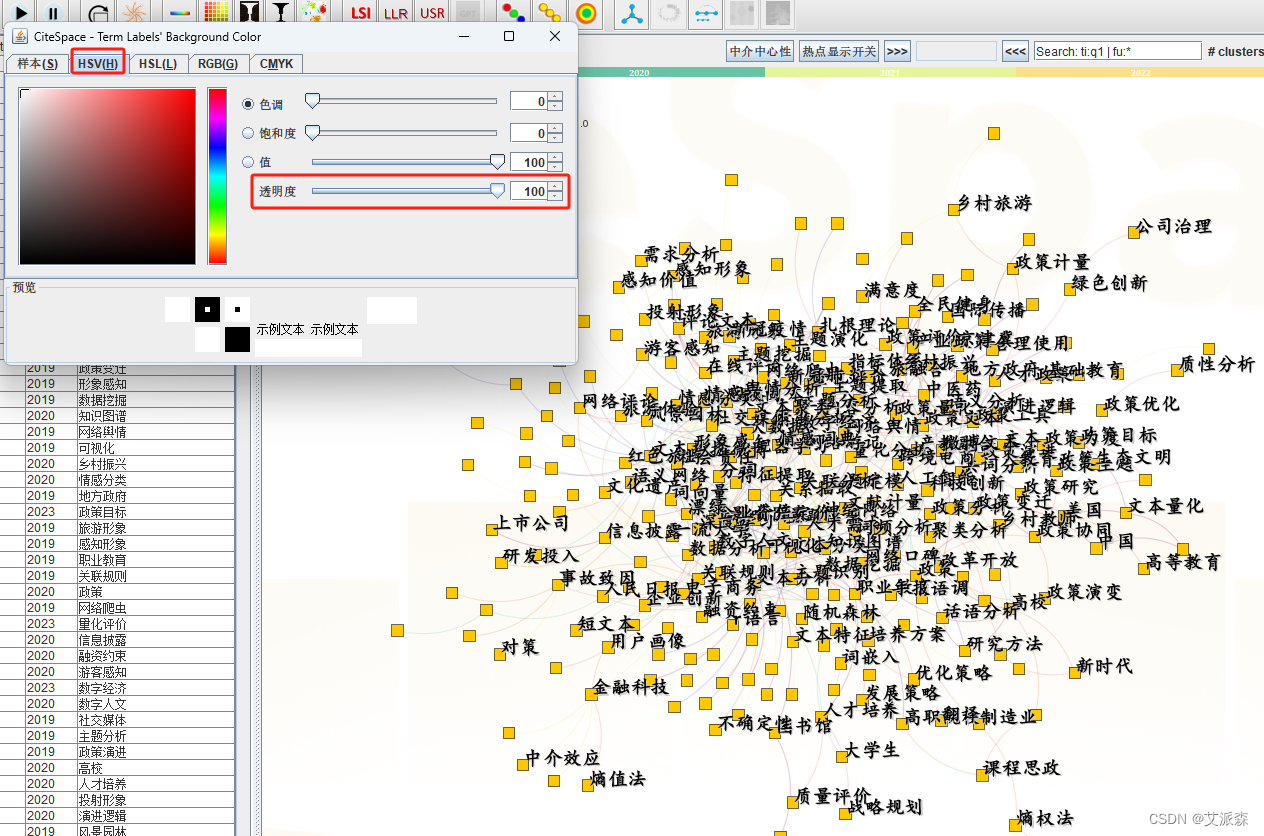Increase the 色调 value with the up arrow
This screenshot has height=836, width=1264.
pyautogui.click(x=556, y=97)
